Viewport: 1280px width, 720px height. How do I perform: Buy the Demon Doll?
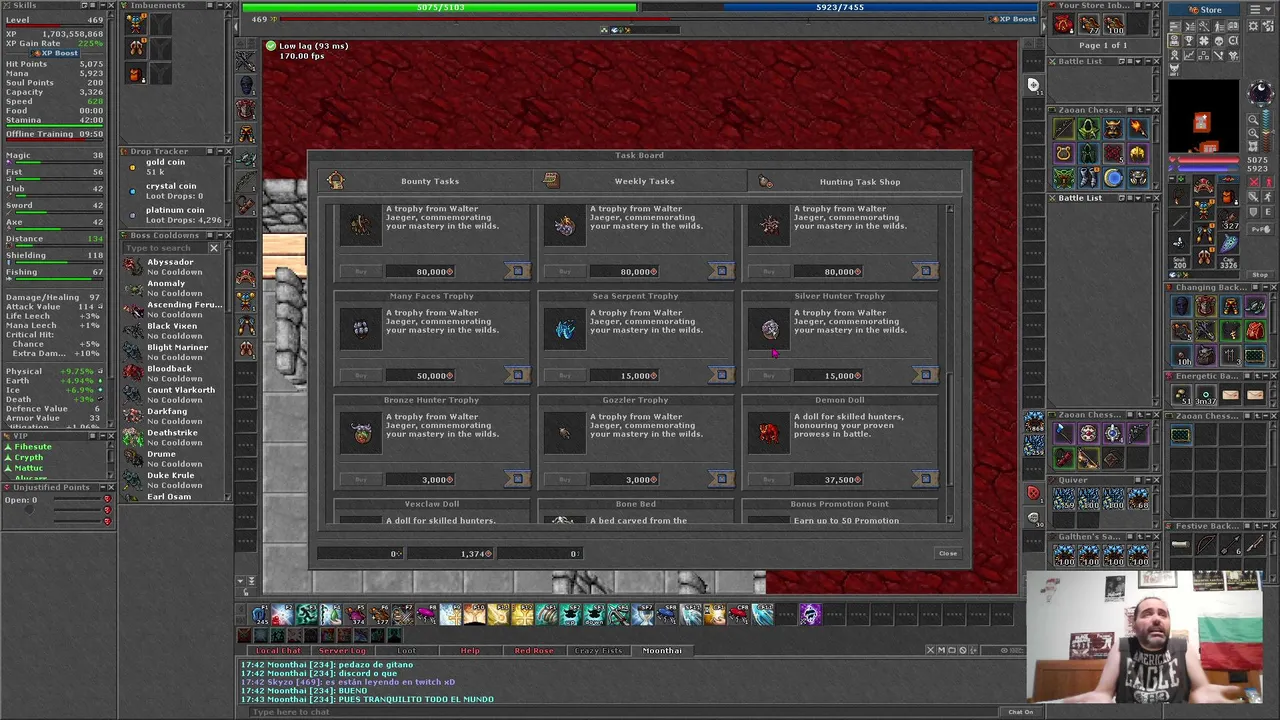point(769,479)
